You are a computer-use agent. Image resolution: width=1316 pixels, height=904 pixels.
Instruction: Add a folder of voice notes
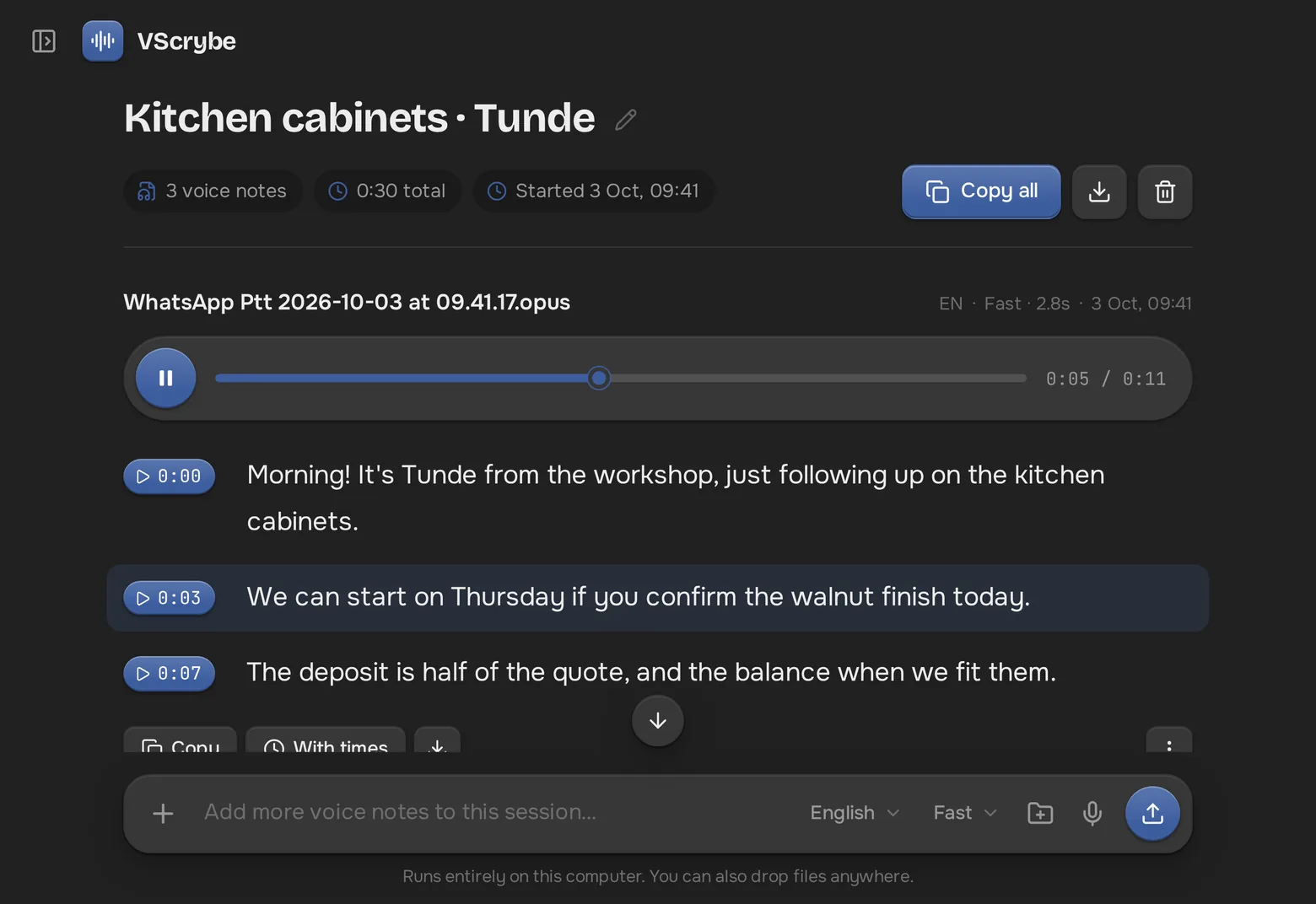click(1040, 813)
